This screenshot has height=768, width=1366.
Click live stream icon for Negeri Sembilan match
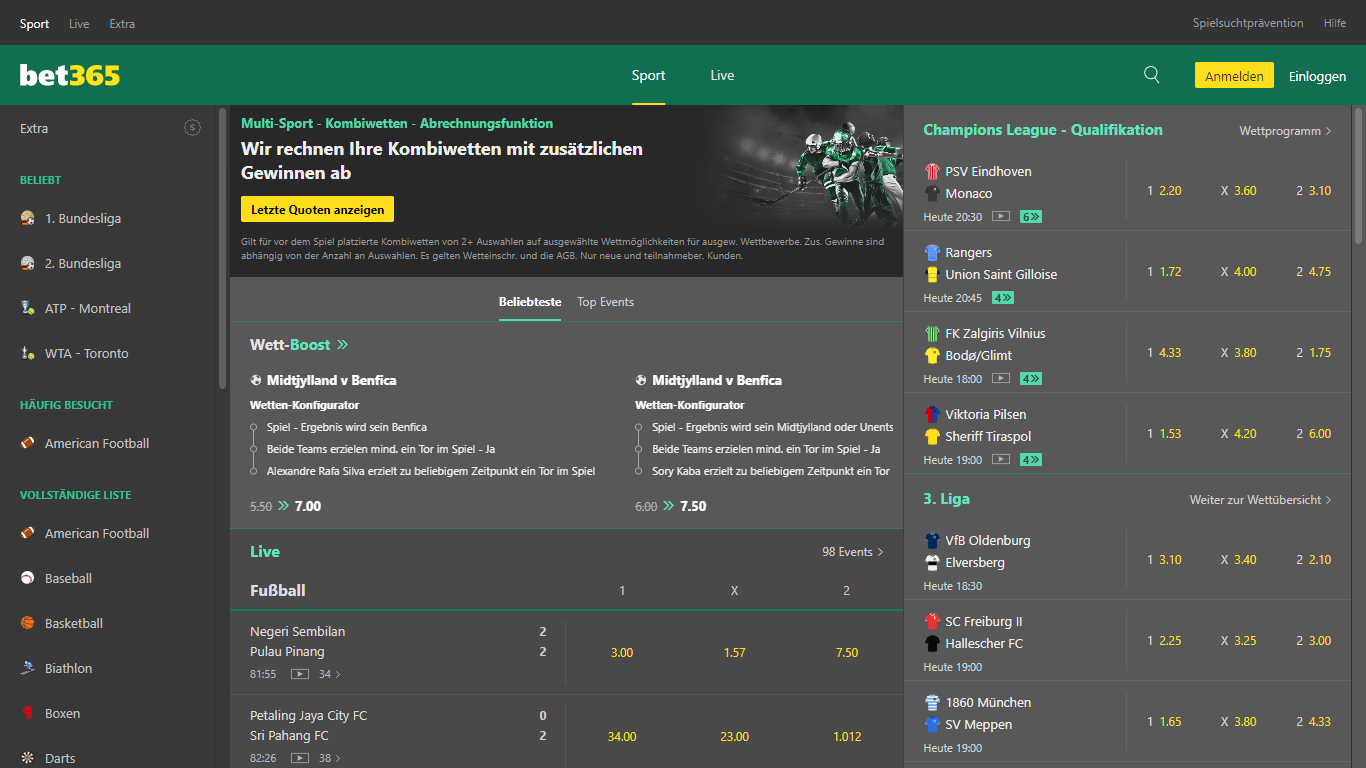click(x=300, y=674)
